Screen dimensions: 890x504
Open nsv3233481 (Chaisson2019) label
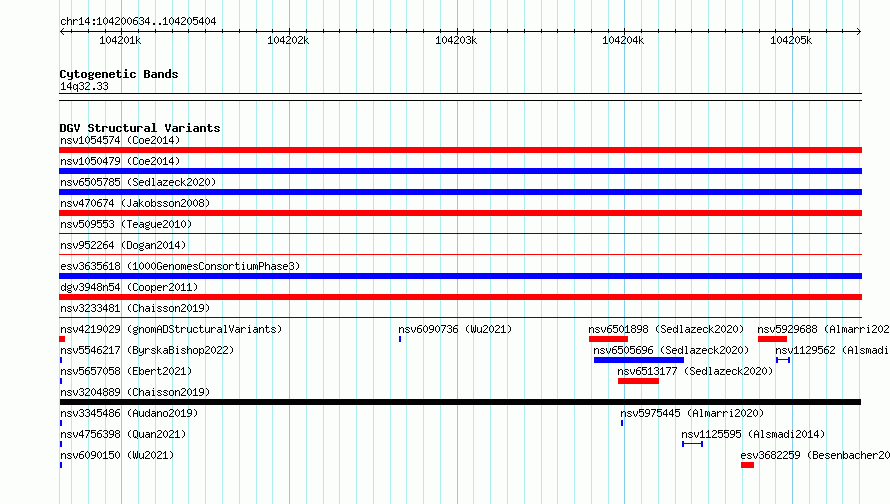[x=135, y=308]
